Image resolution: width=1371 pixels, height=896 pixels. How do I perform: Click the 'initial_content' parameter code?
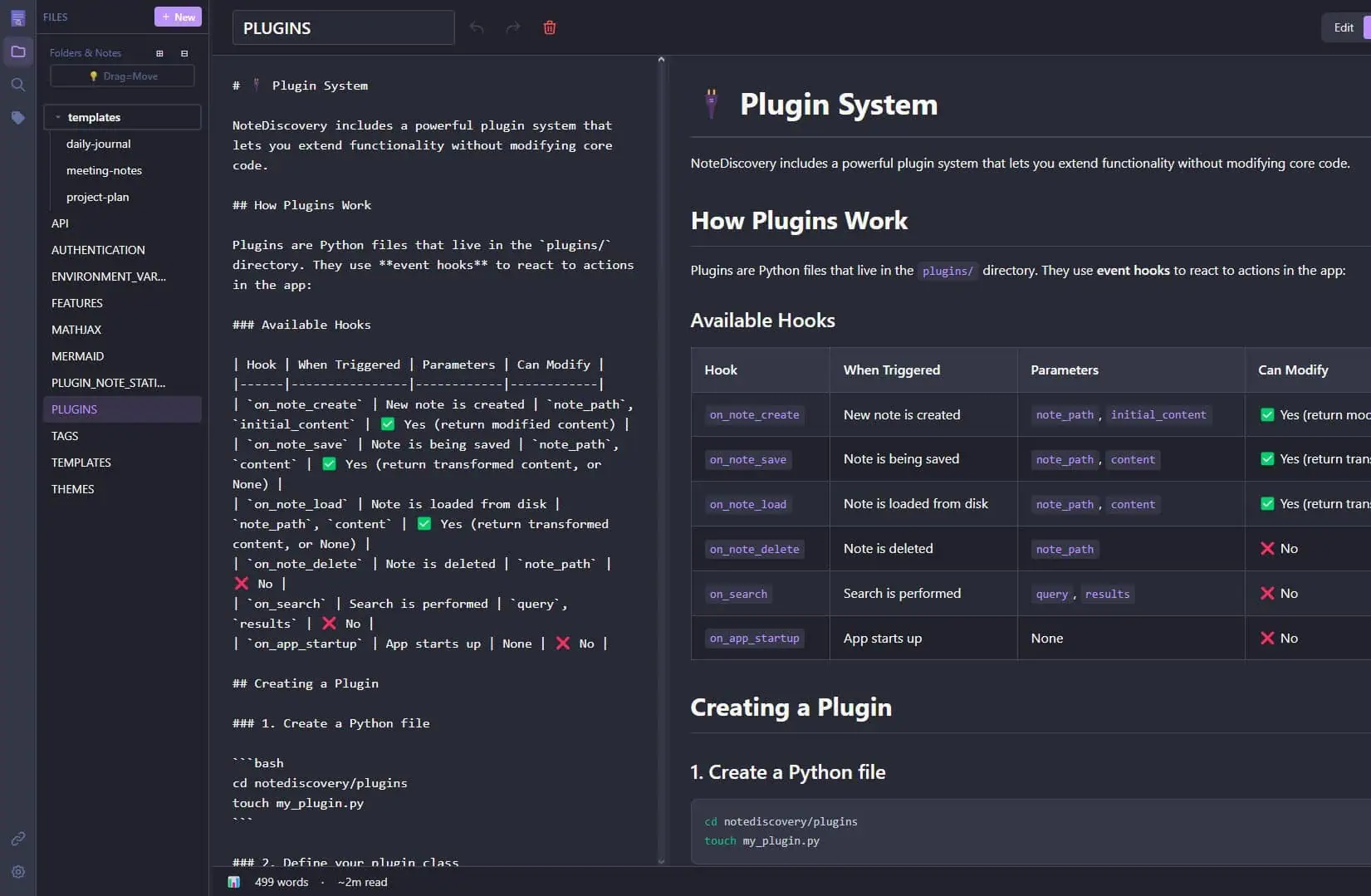1158,414
